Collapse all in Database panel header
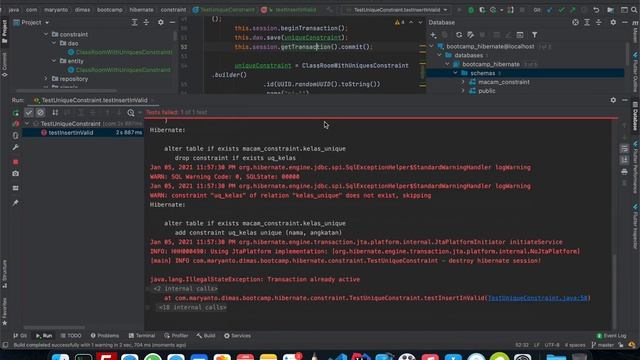 click(x=598, y=22)
